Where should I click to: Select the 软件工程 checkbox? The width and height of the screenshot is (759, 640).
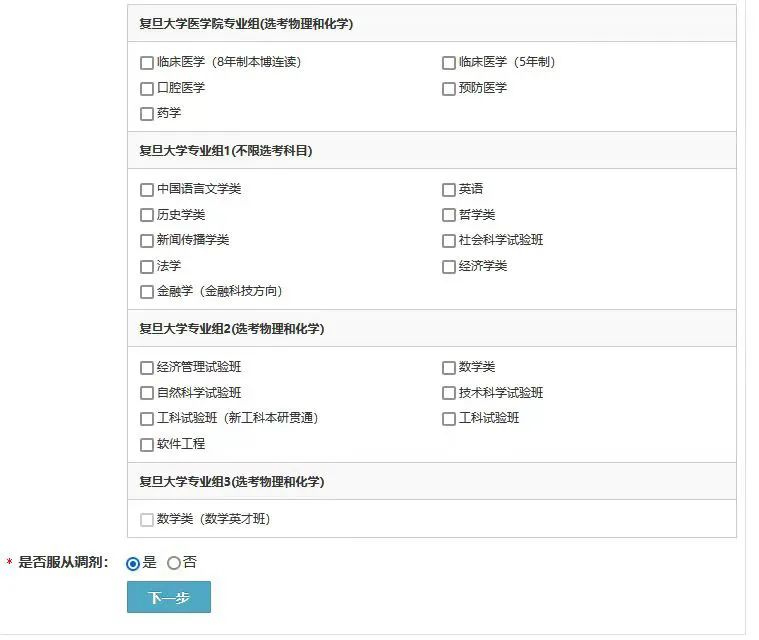(147, 445)
